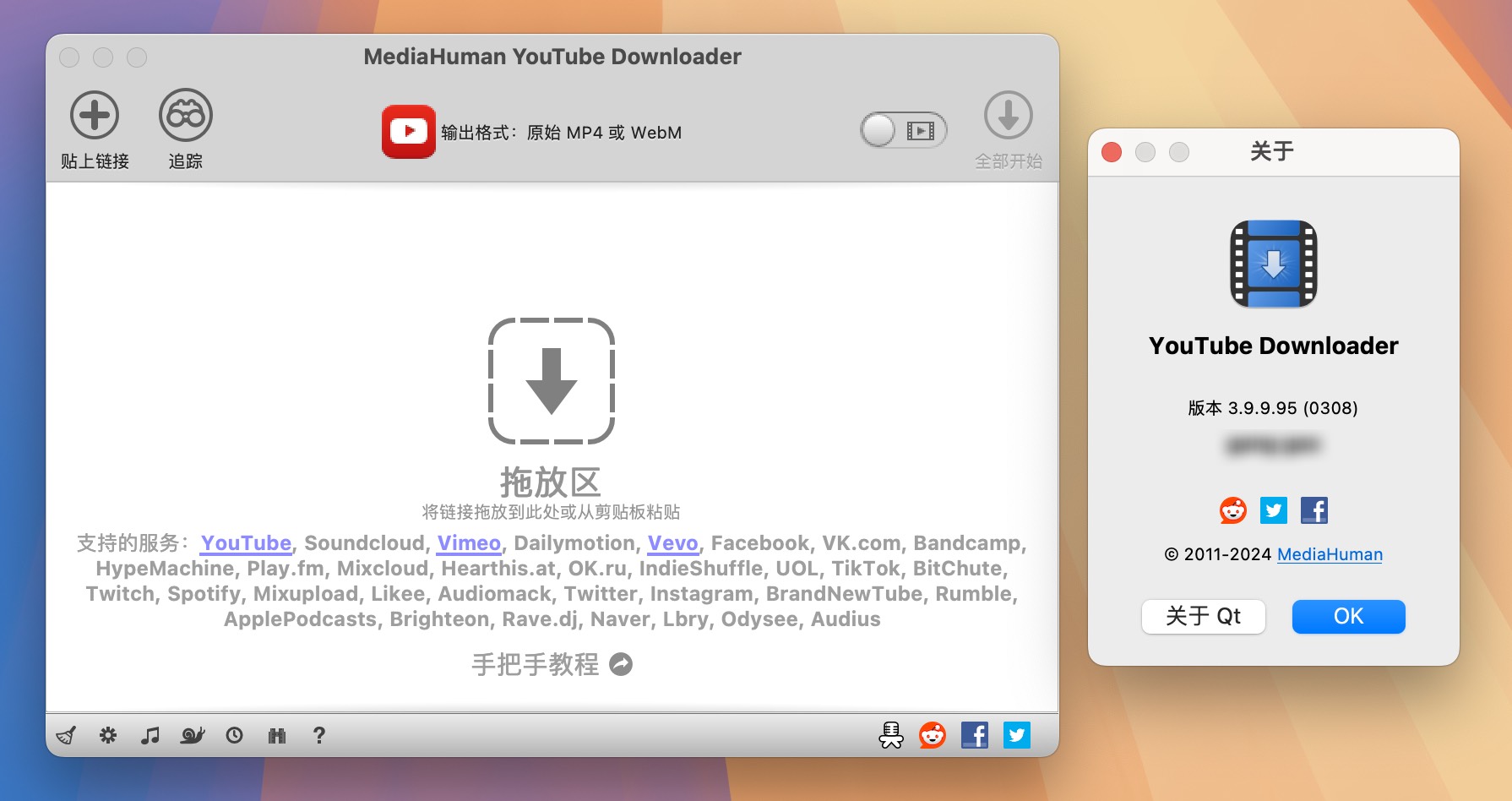This screenshot has width=1512, height=801.
Task: Click the Soundcloud service name
Action: (x=364, y=543)
